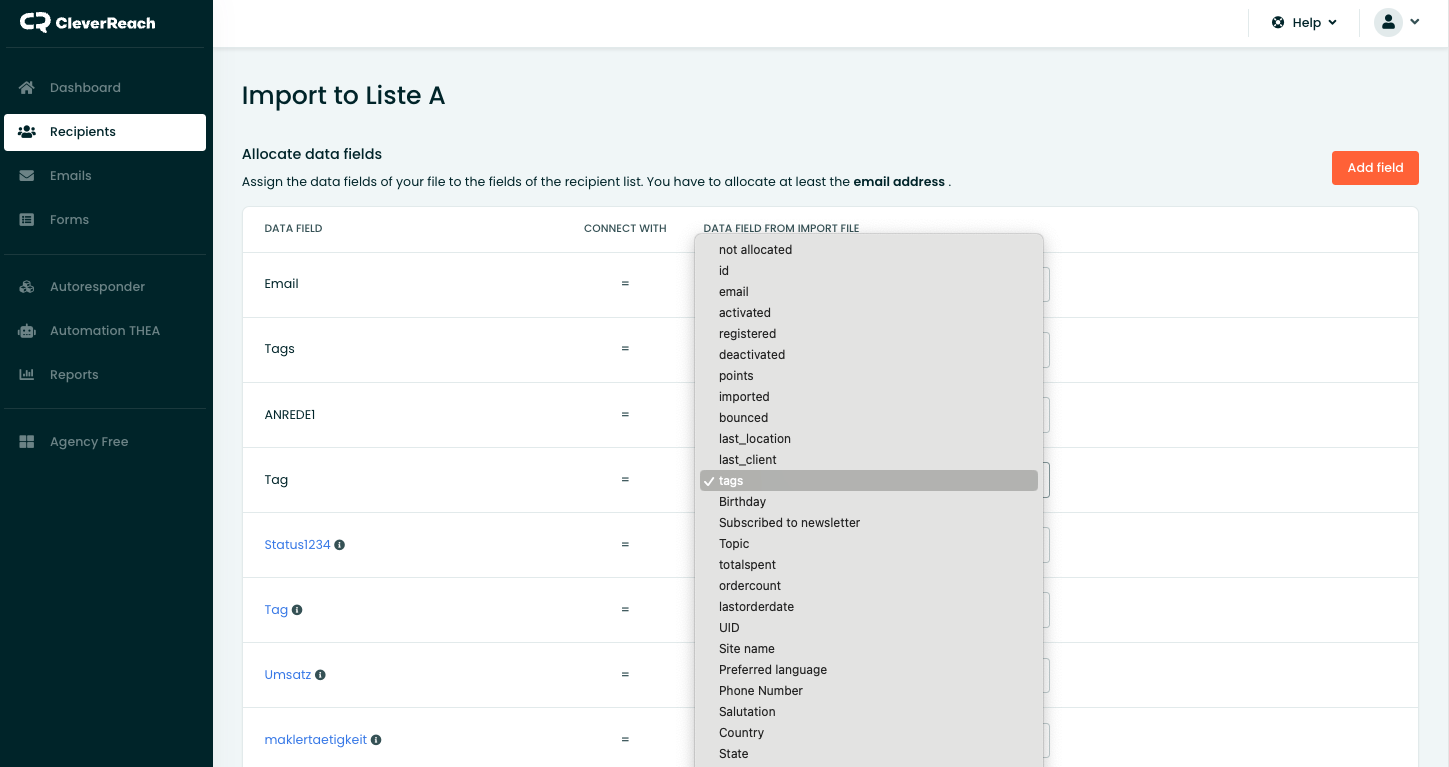Click the Autoresponder icon
Image resolution: width=1449 pixels, height=767 pixels.
click(x=26, y=286)
